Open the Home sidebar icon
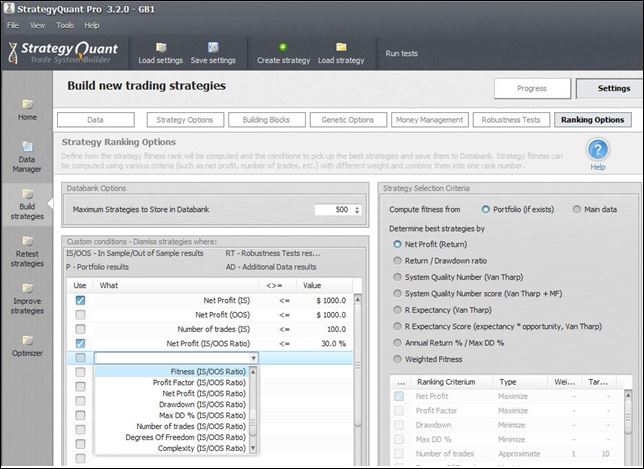Viewport: 644px width, 469px height. pyautogui.click(x=28, y=104)
